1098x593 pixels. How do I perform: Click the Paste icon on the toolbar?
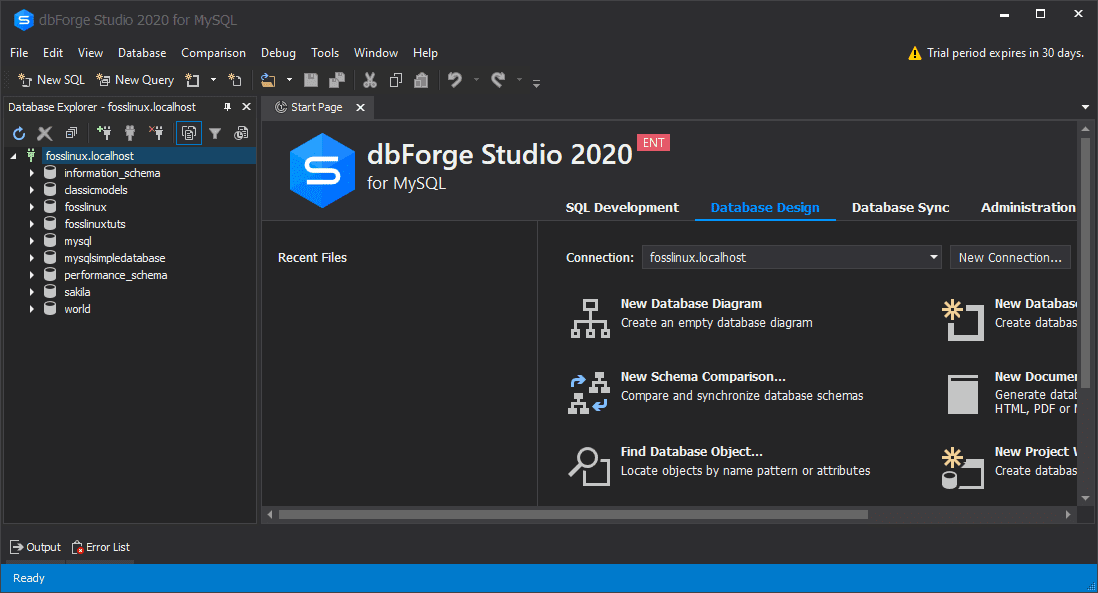pos(421,79)
